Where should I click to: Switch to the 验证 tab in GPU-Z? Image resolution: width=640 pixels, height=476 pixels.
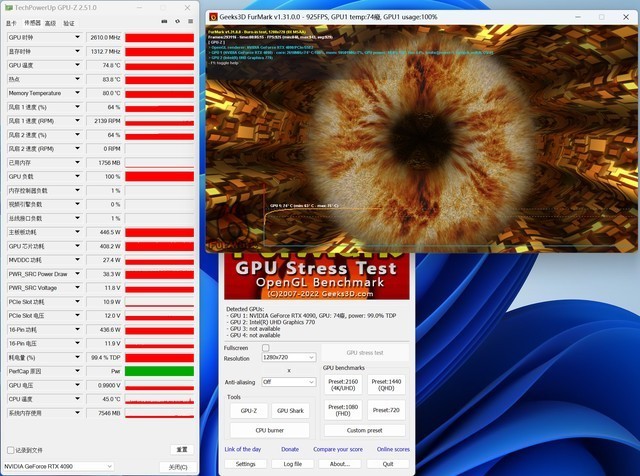click(69, 22)
